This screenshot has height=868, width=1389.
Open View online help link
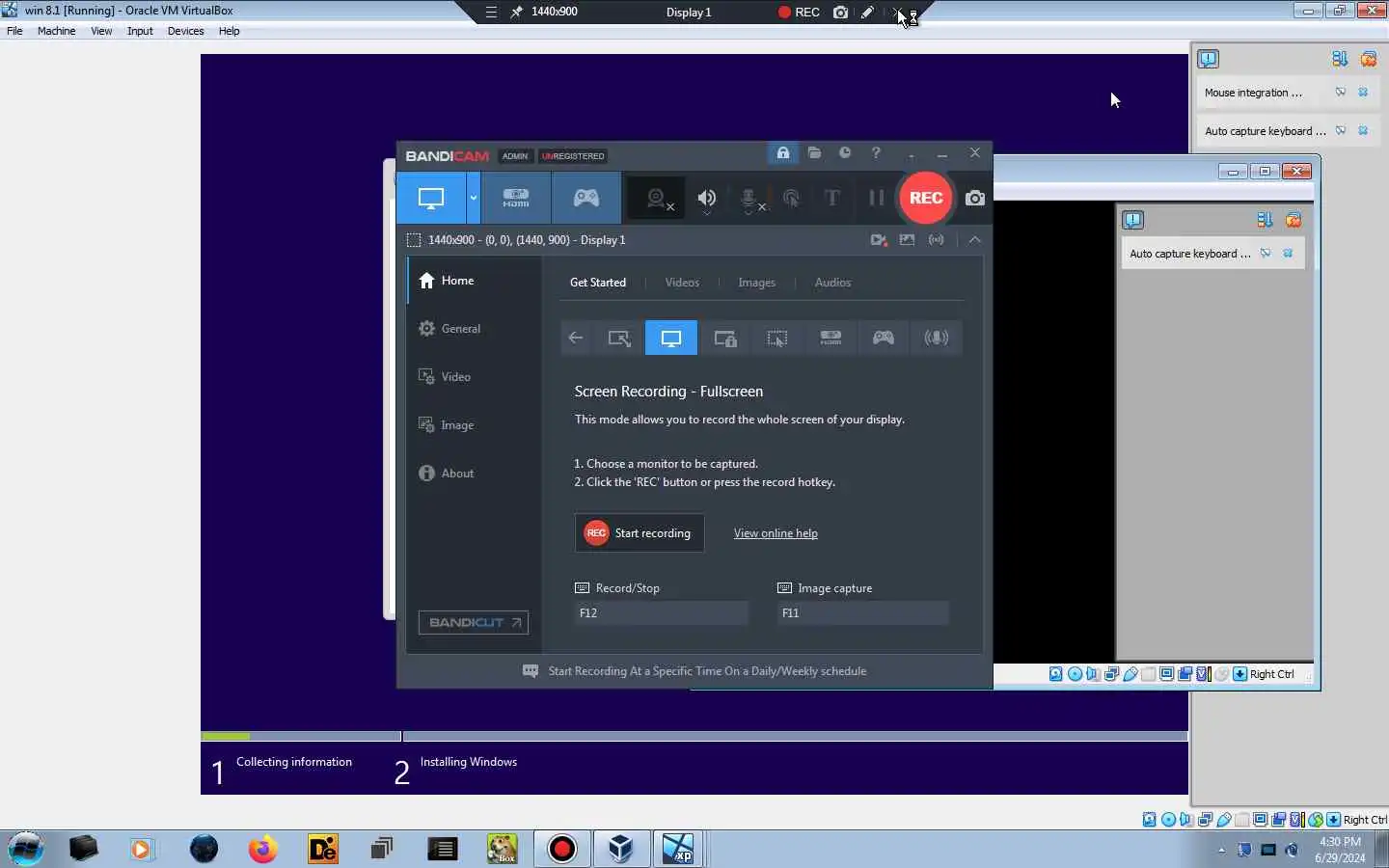click(x=776, y=533)
